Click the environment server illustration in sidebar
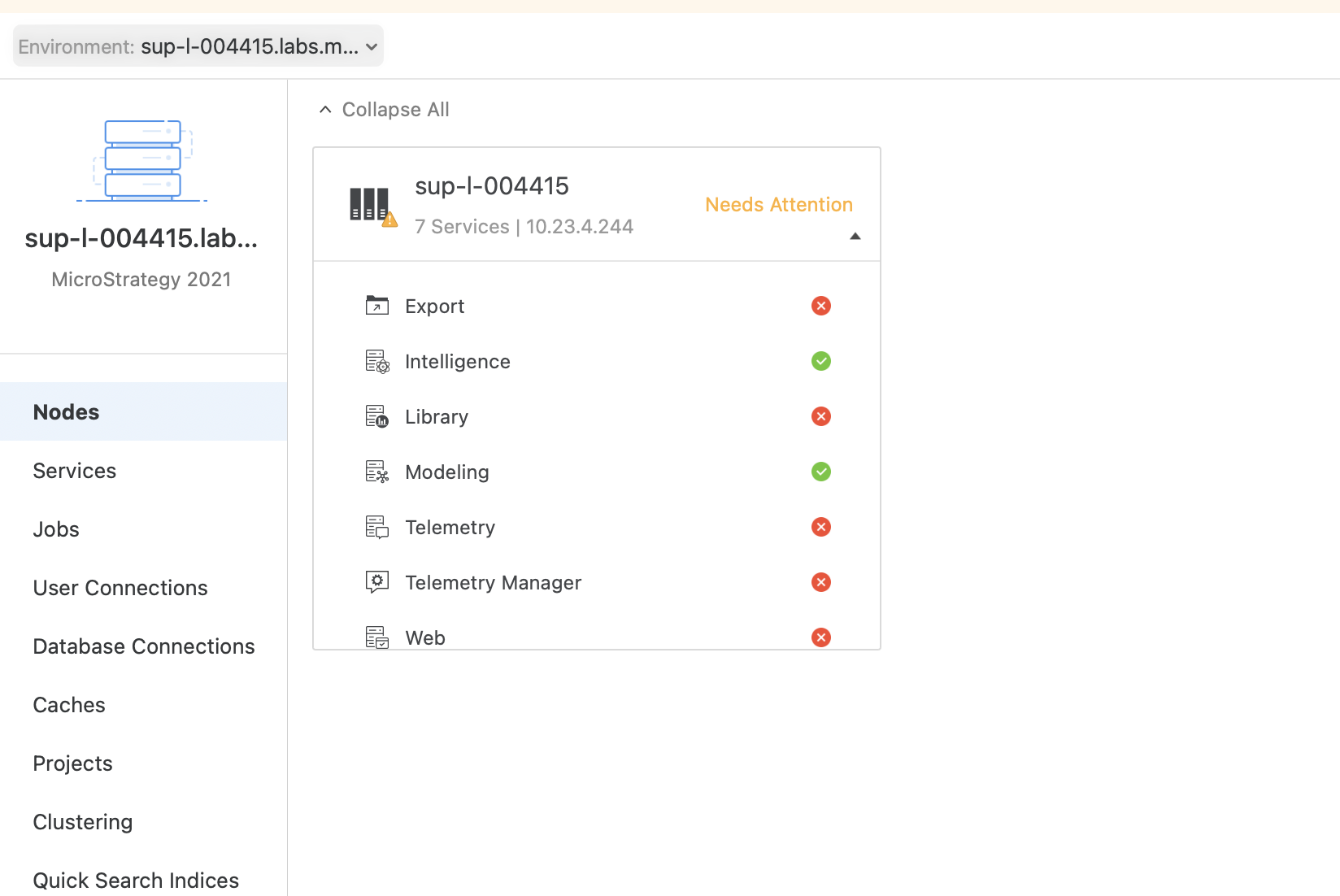Viewport: 1340px width, 896px height. (142, 160)
